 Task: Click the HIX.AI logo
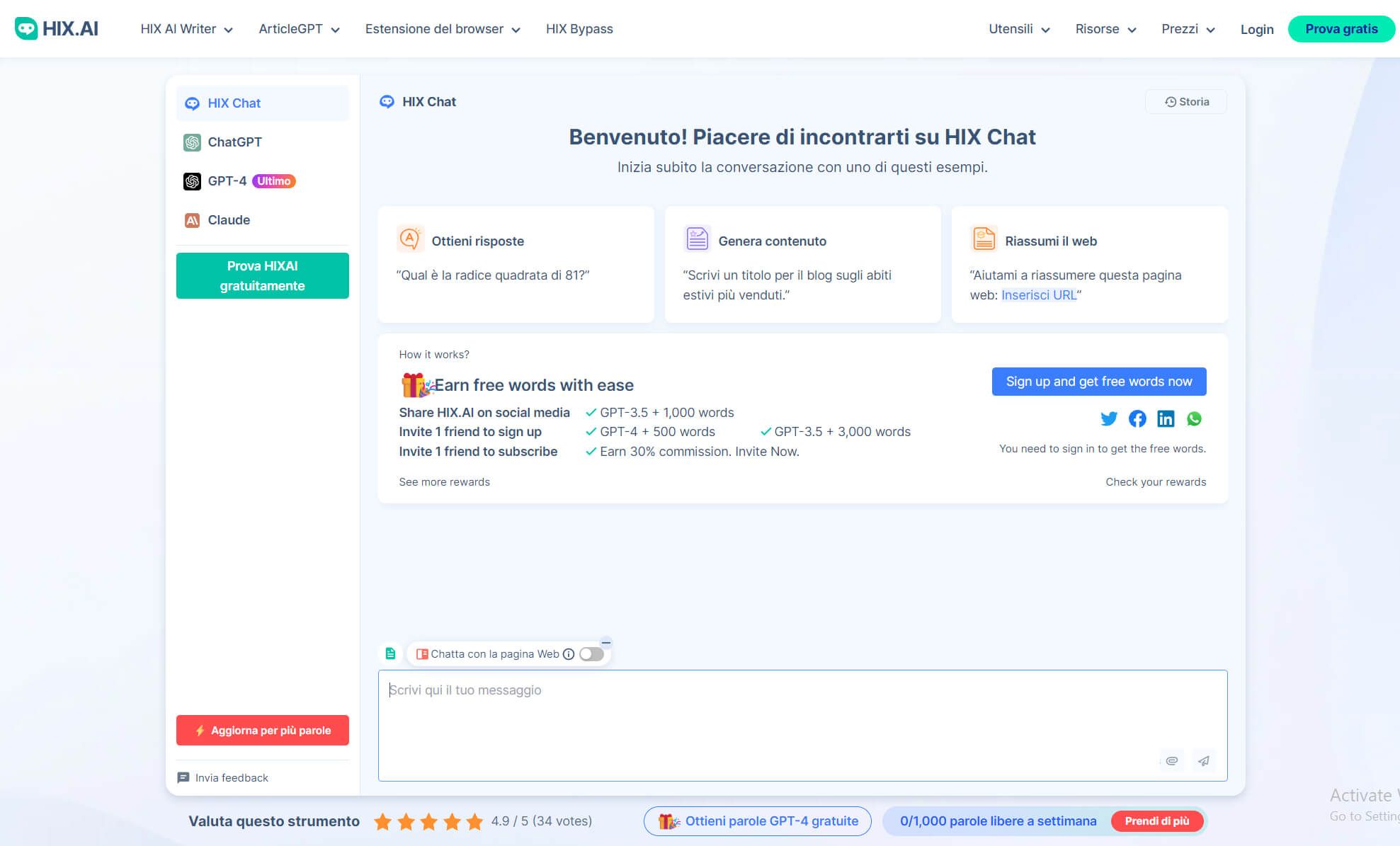coord(57,28)
